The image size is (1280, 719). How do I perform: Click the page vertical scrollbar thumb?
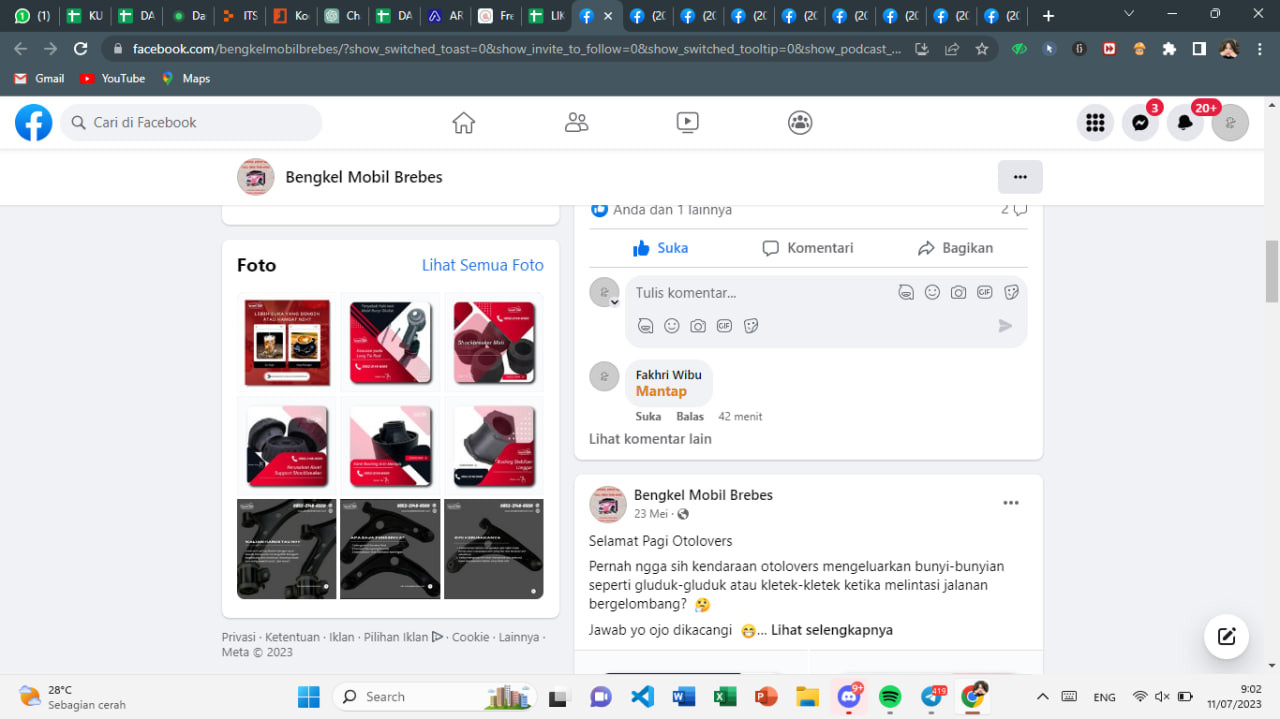(1272, 270)
